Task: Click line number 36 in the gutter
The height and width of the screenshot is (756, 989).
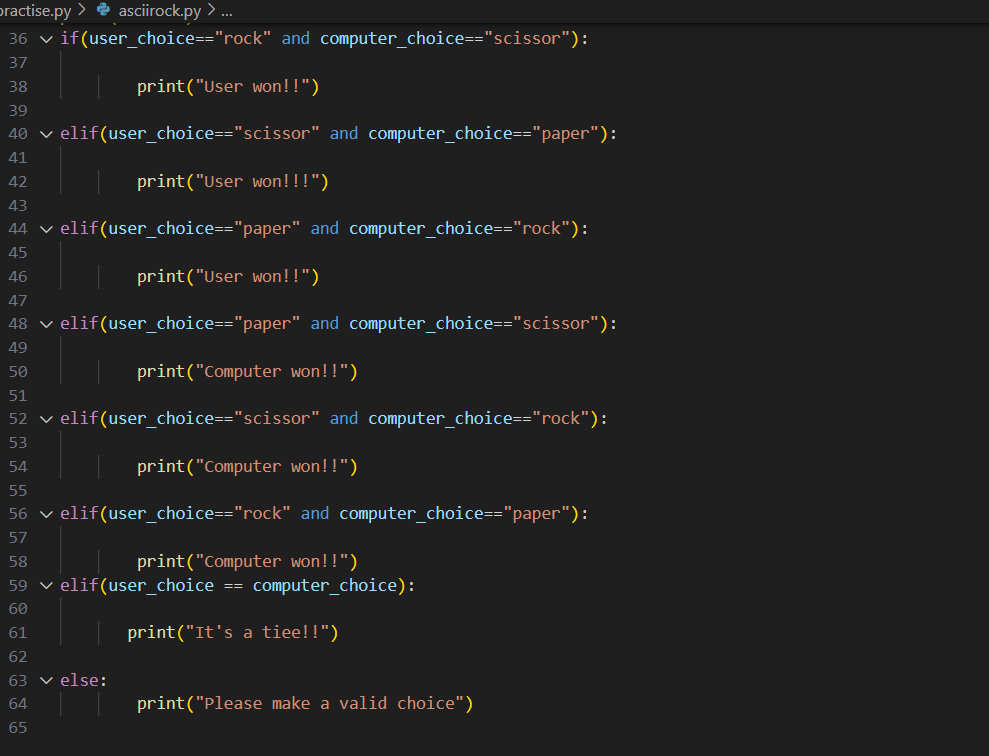Action: click(18, 39)
